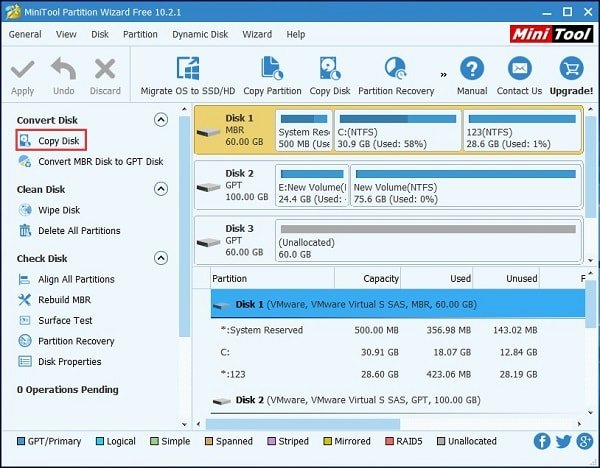Collapse the Check Disk section
The width and height of the screenshot is (600, 468).
[161, 258]
